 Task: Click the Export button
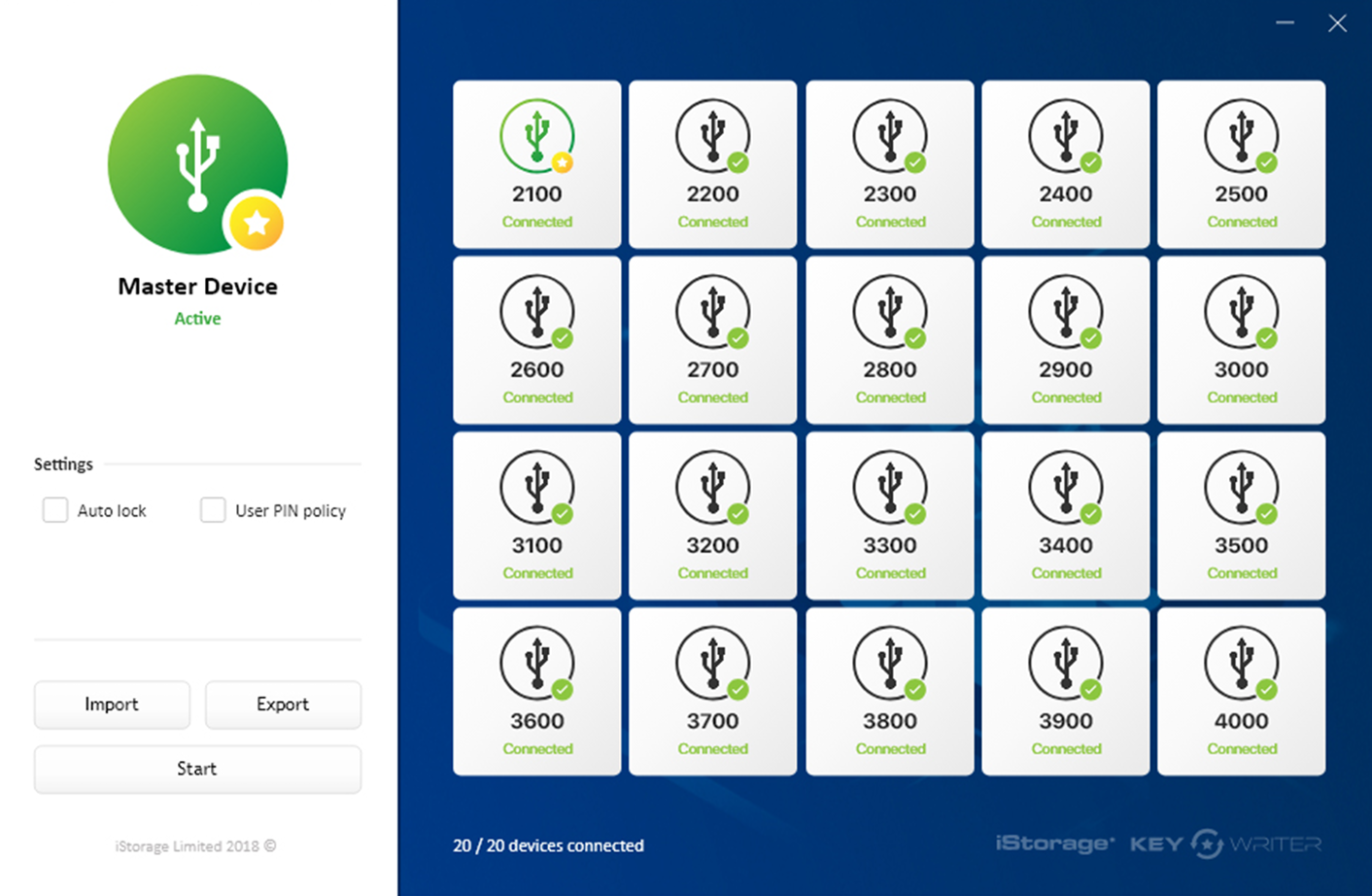(x=283, y=705)
